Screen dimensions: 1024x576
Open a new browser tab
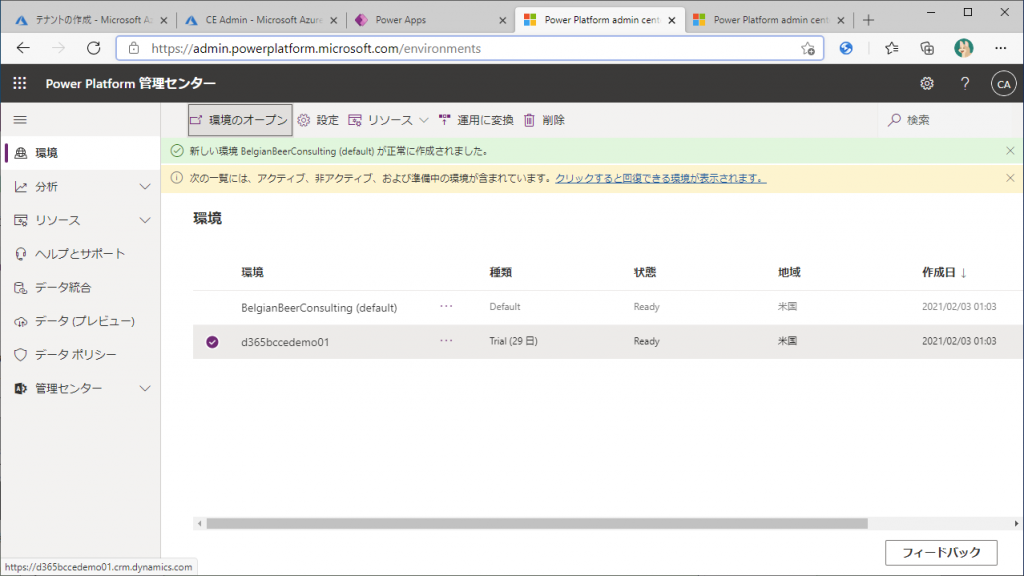868,20
